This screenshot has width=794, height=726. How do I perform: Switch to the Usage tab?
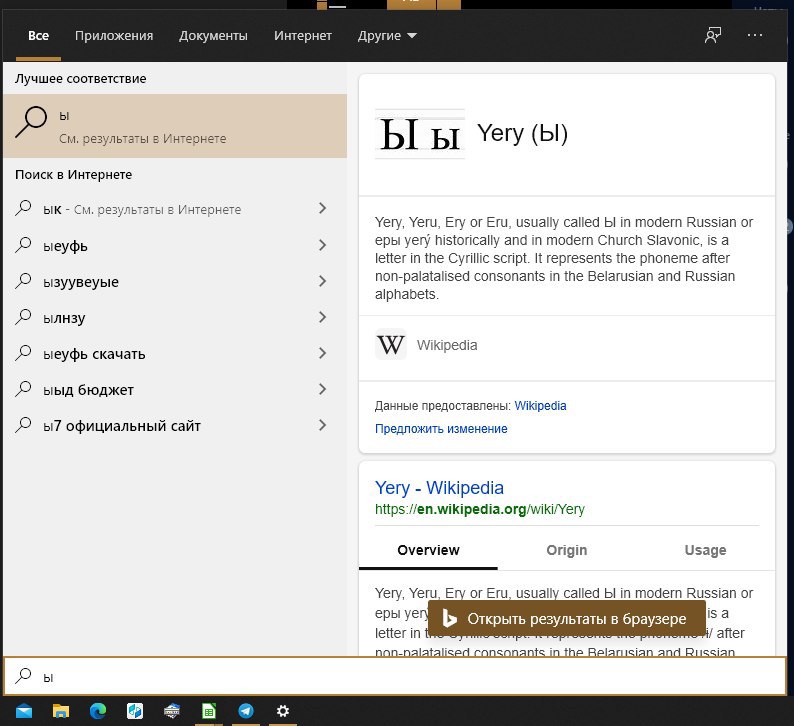coord(705,550)
